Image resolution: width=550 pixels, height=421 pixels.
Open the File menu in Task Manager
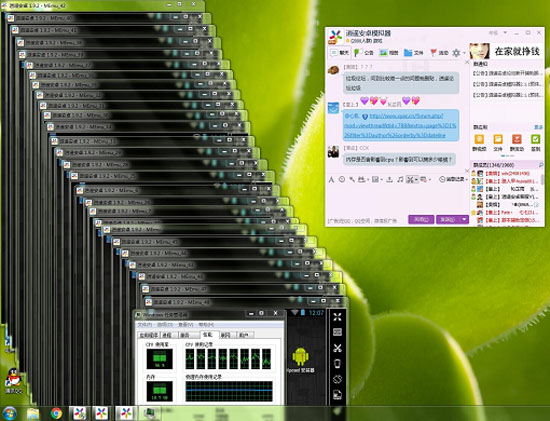tap(145, 325)
